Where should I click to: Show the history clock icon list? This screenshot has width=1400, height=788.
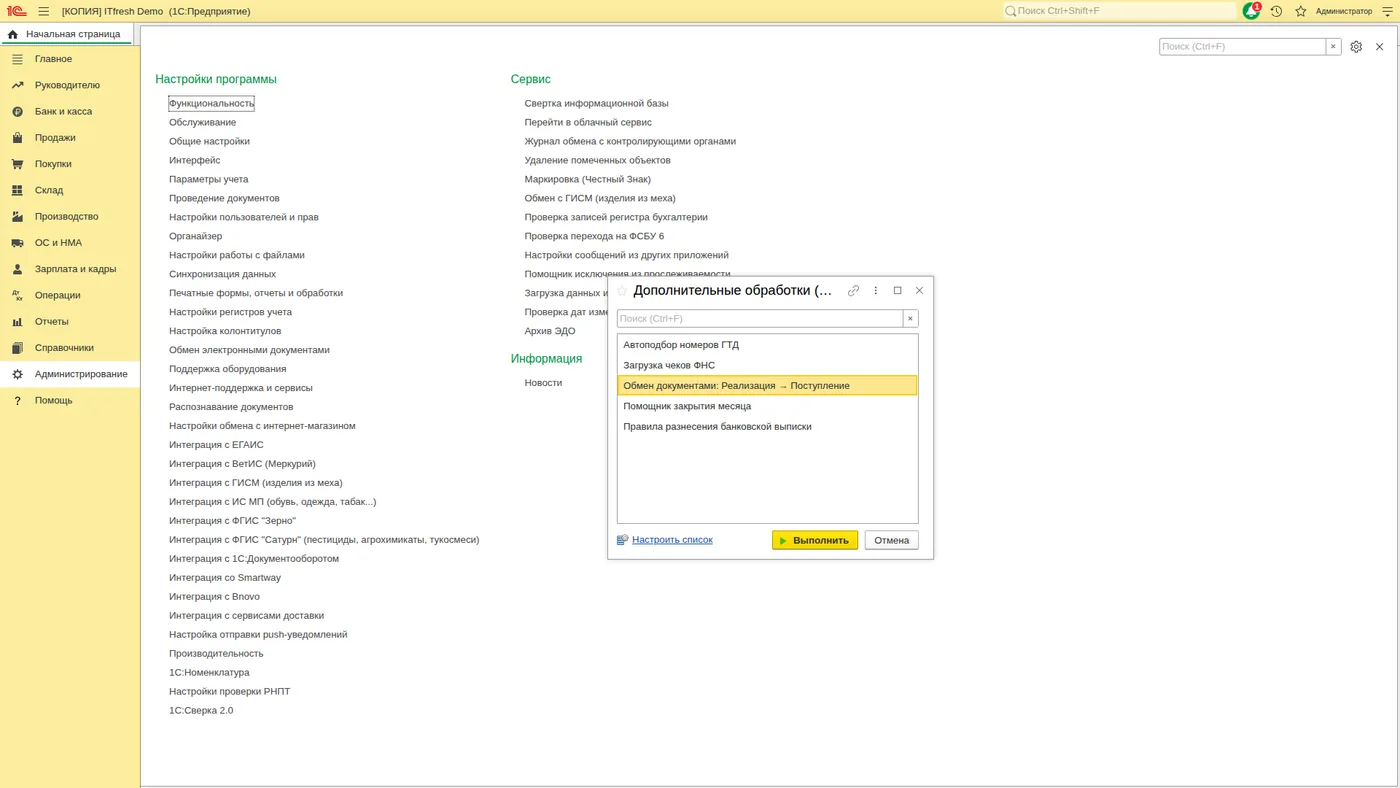click(x=1276, y=11)
